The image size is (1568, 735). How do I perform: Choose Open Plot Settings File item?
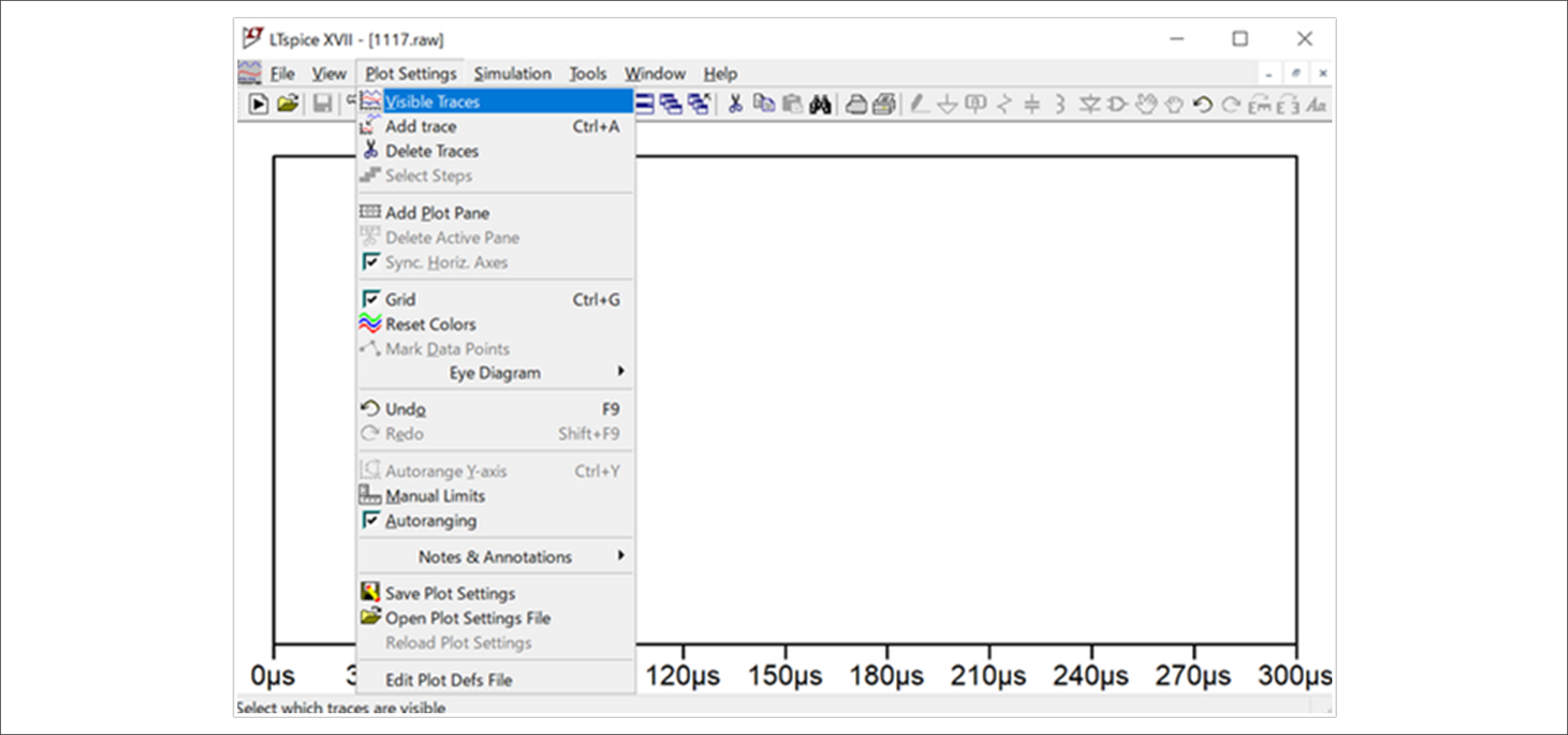(x=495, y=617)
